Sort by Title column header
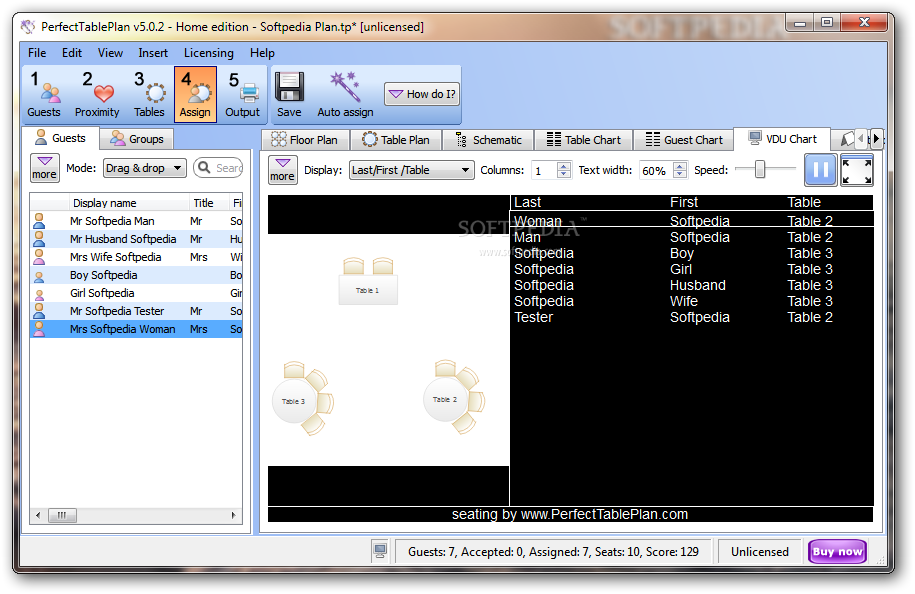 click(x=208, y=202)
